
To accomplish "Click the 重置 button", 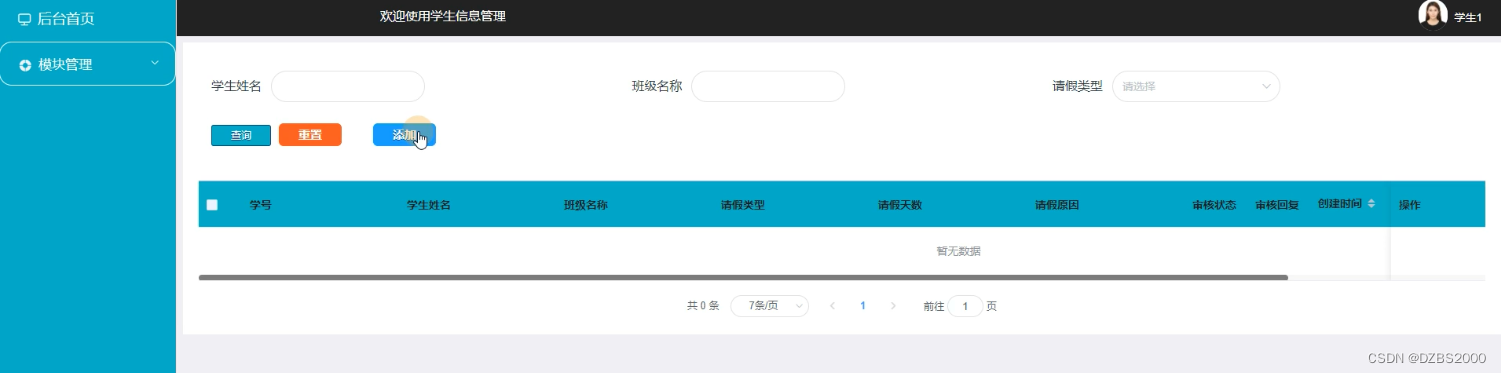I will (310, 135).
